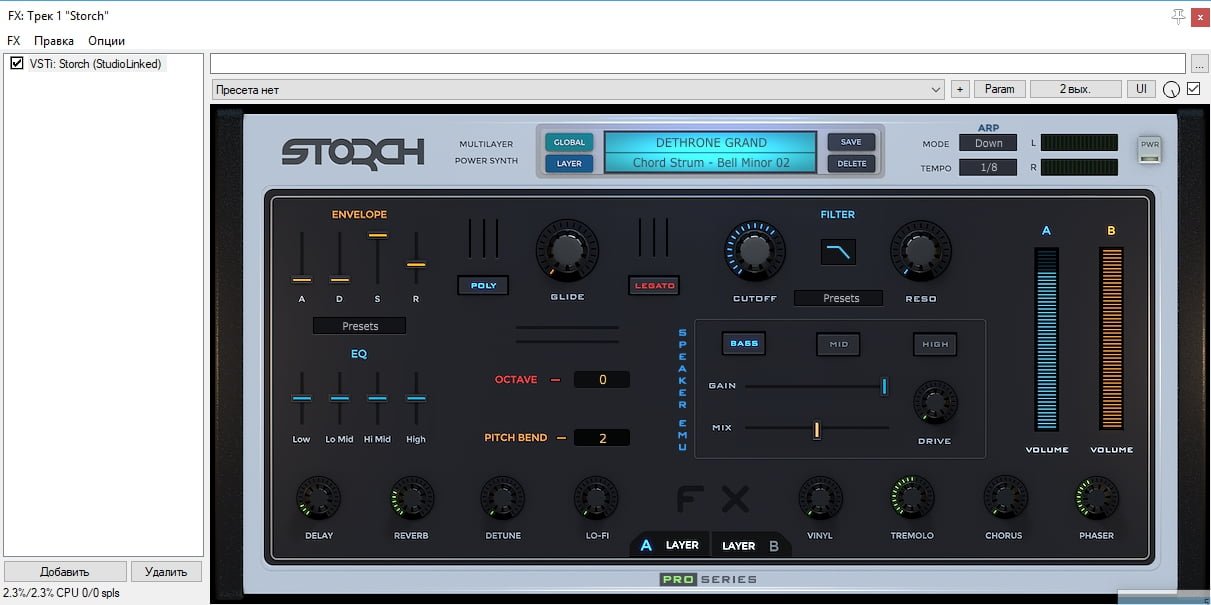Image resolution: width=1211 pixels, height=605 pixels.
Task: Set the layer A volume meter
Action: click(x=1046, y=341)
